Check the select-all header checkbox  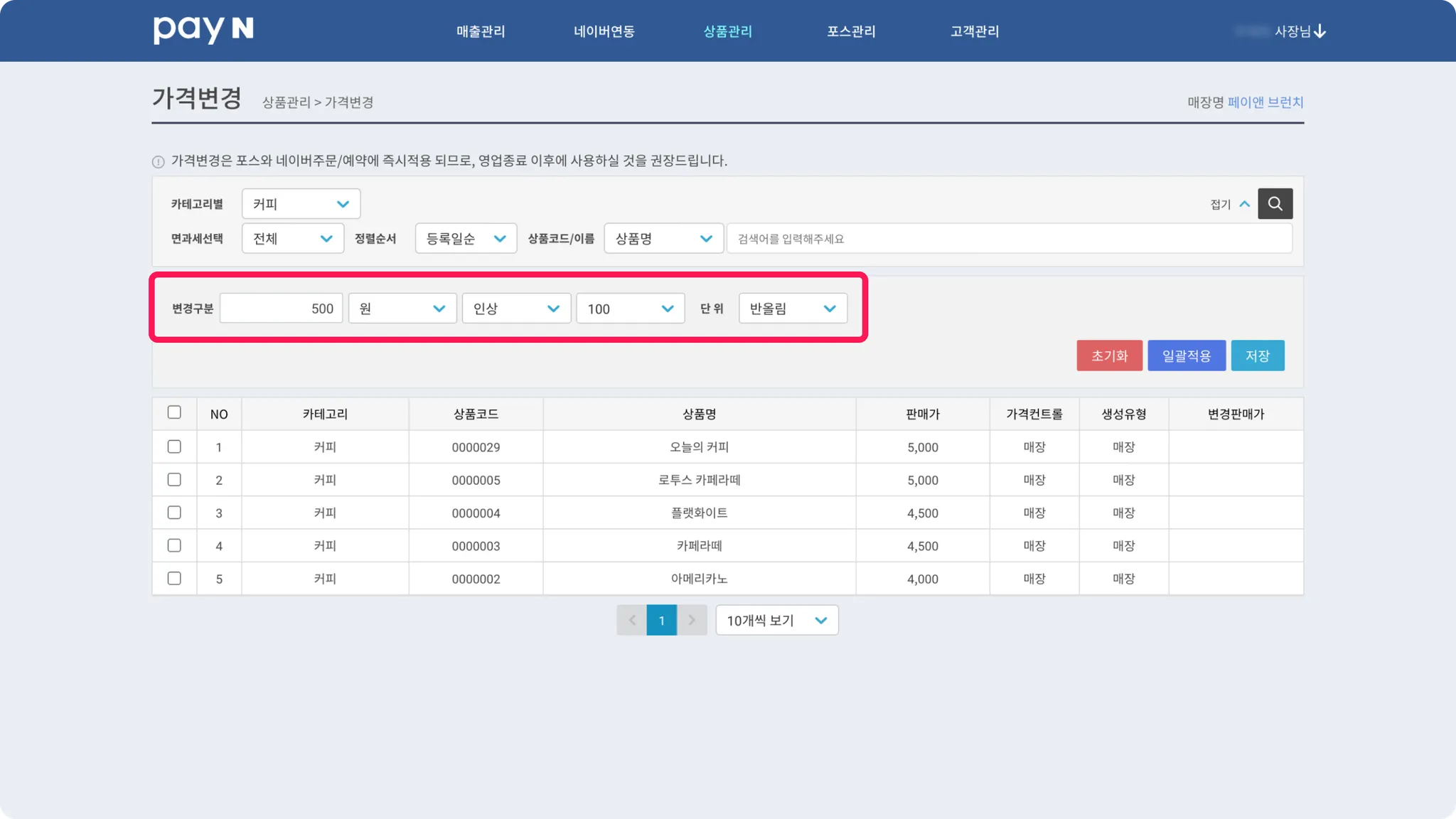(x=174, y=412)
